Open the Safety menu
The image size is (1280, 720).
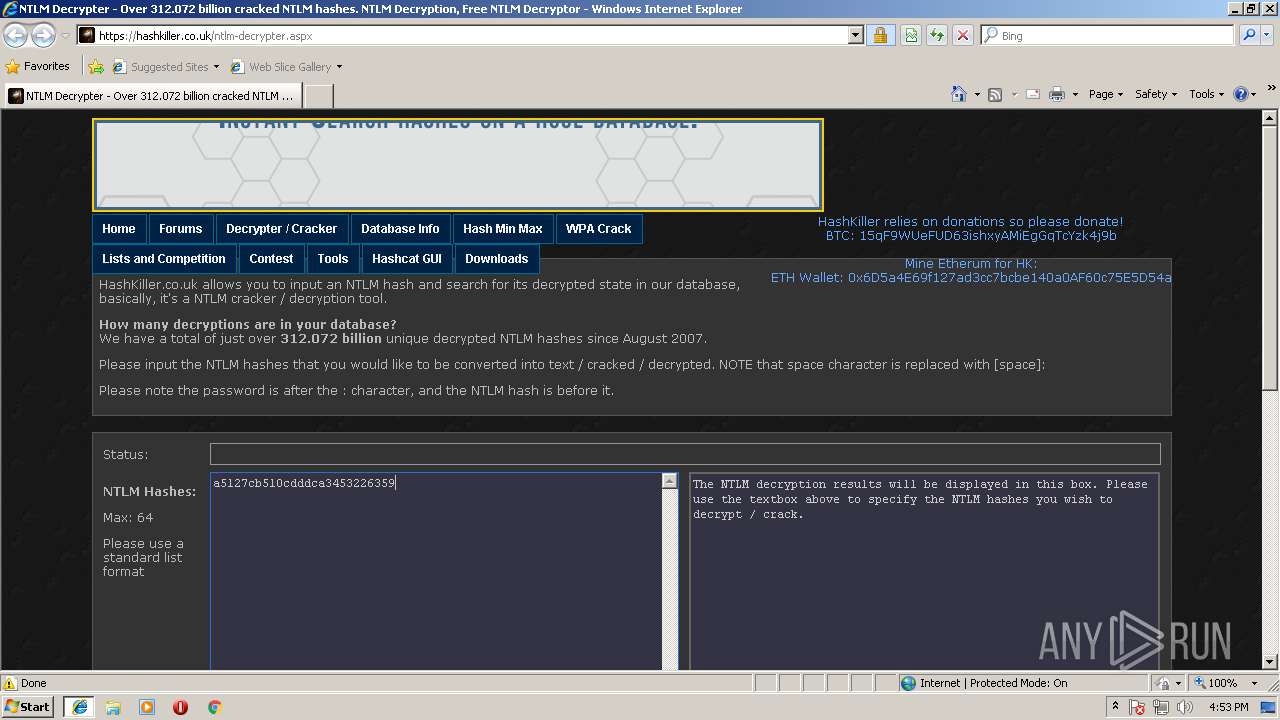1156,94
